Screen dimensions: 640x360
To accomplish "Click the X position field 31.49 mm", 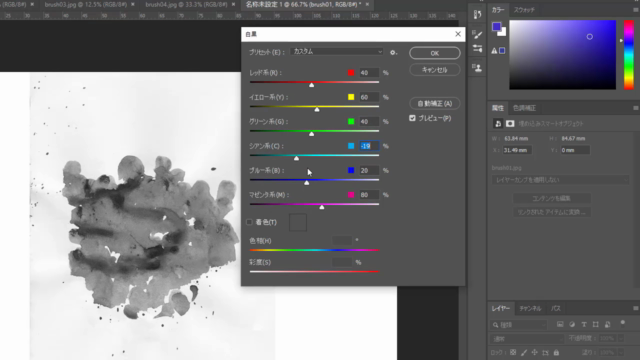I will [x=517, y=150].
